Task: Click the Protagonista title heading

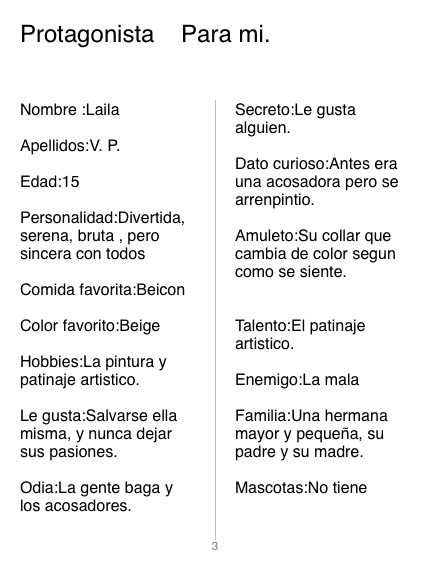Action: [x=87, y=35]
